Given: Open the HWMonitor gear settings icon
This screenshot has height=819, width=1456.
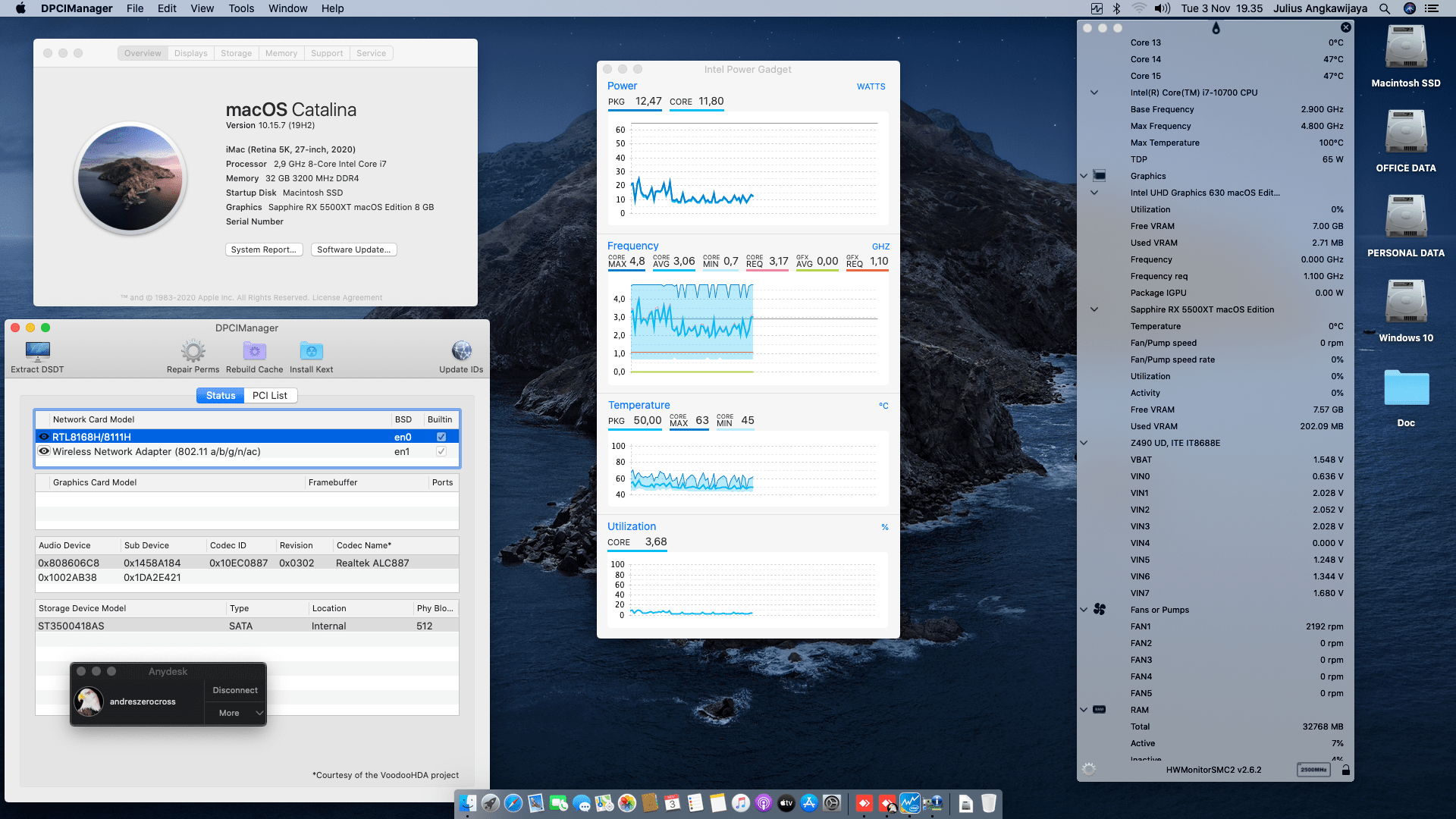Looking at the screenshot, I should coord(1089,769).
